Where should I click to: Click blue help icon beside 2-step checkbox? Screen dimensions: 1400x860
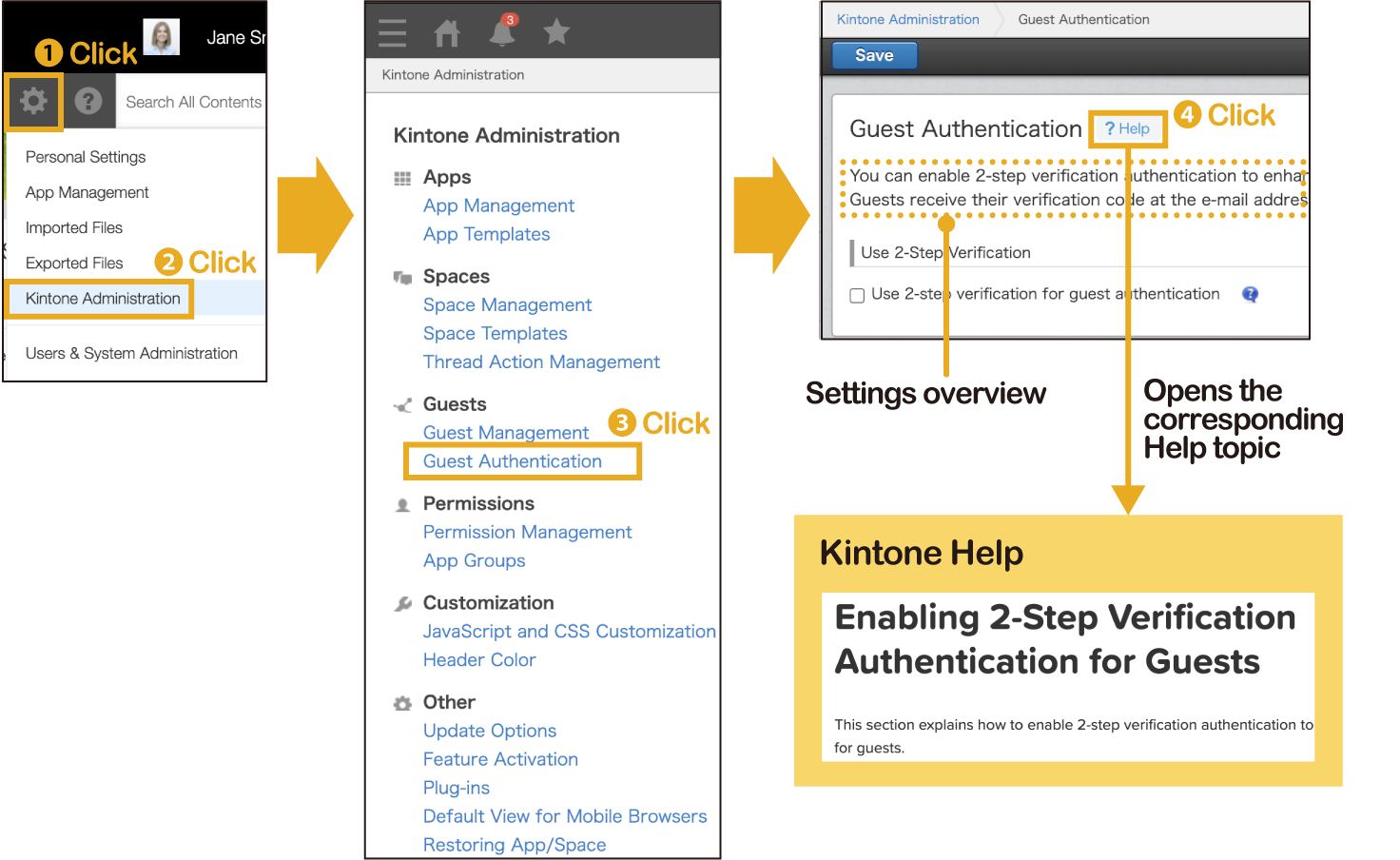pos(1250,295)
